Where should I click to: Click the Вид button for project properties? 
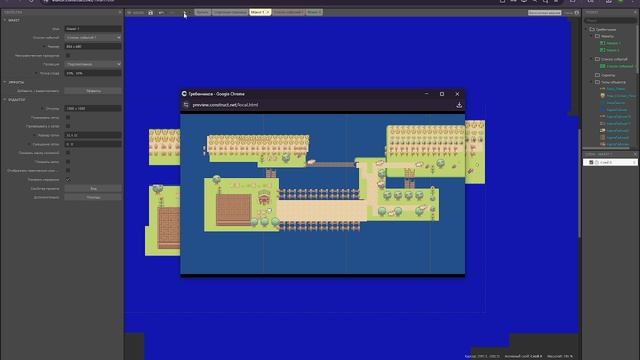[x=93, y=189]
